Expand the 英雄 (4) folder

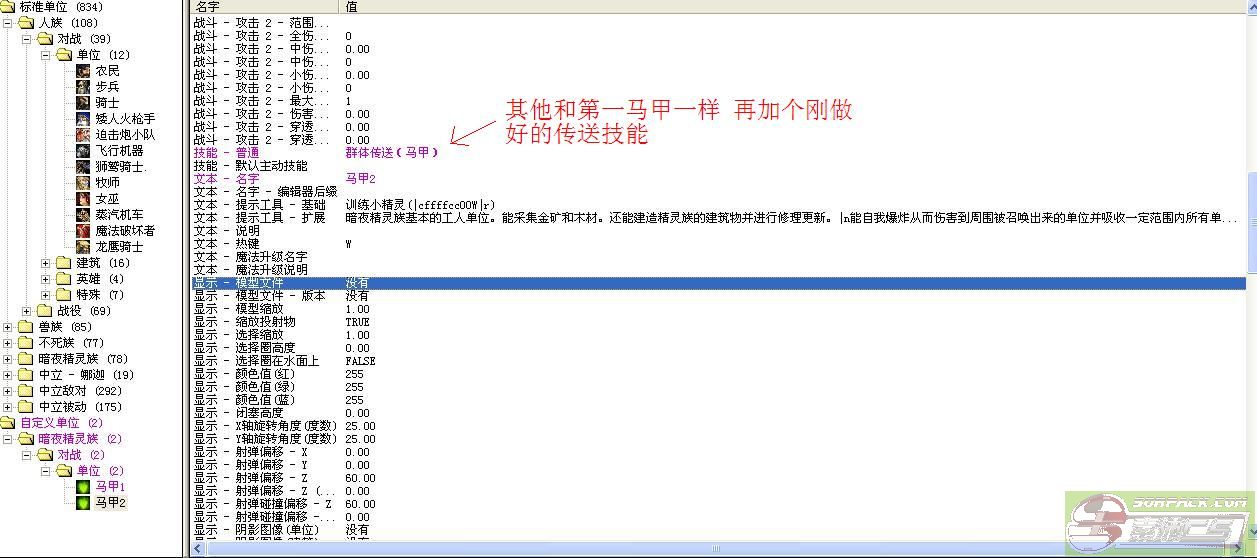click(x=46, y=279)
